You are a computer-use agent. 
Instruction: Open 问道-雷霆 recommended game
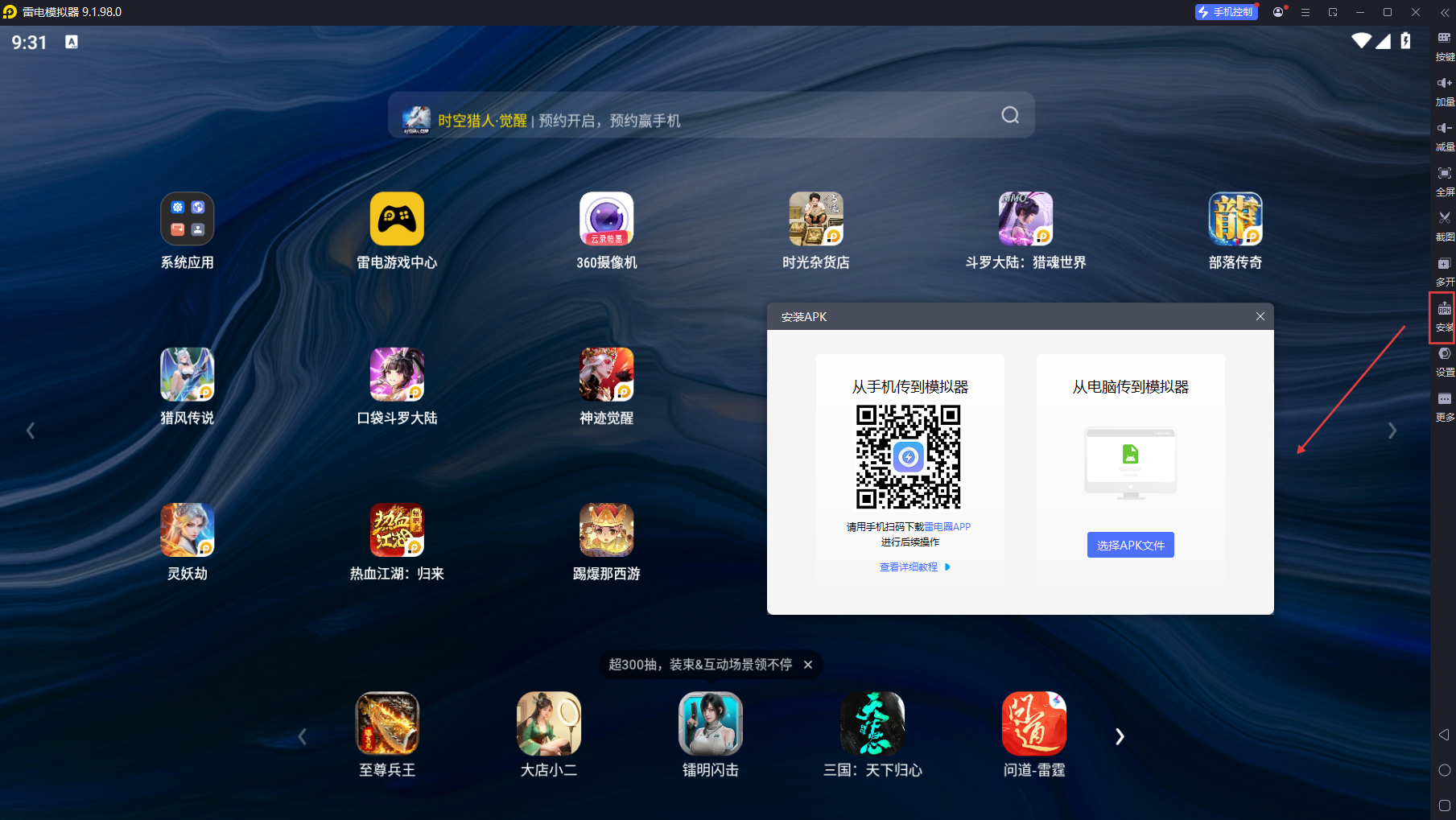tap(1034, 723)
